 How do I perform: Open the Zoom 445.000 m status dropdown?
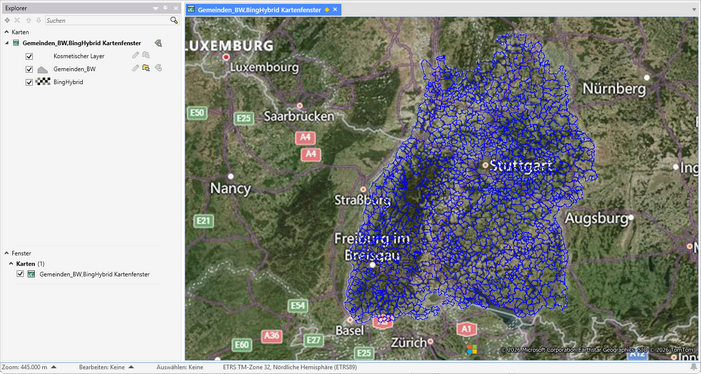pyautogui.click(x=54, y=367)
